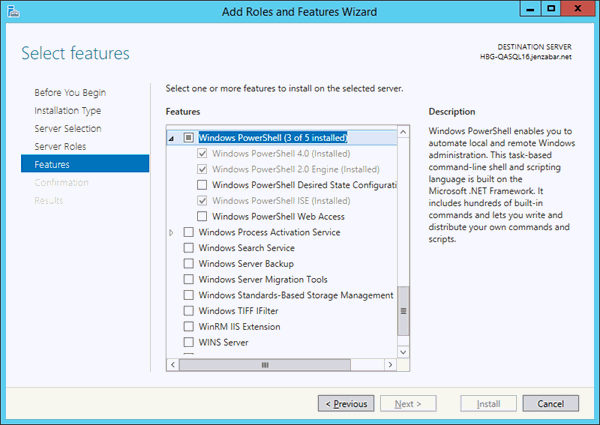Tick the Windows Server Backup checkbox
This screenshot has height=425, width=600.
click(189, 264)
